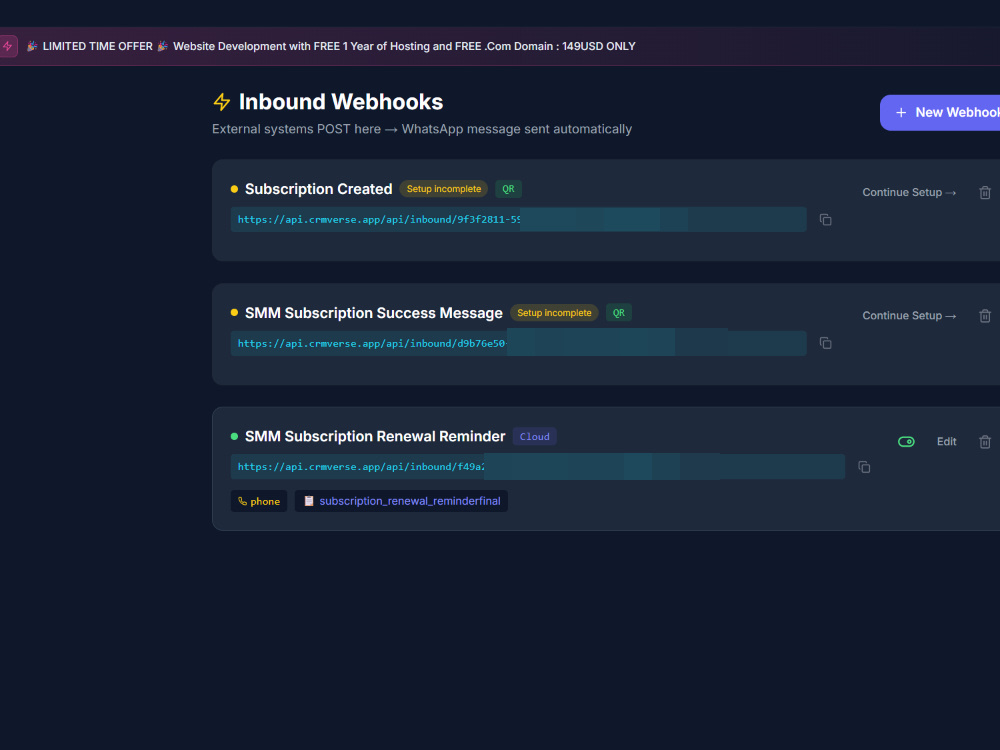Continue Setup for SMM Subscription Success Message
The height and width of the screenshot is (750, 1000).
pyautogui.click(x=909, y=316)
